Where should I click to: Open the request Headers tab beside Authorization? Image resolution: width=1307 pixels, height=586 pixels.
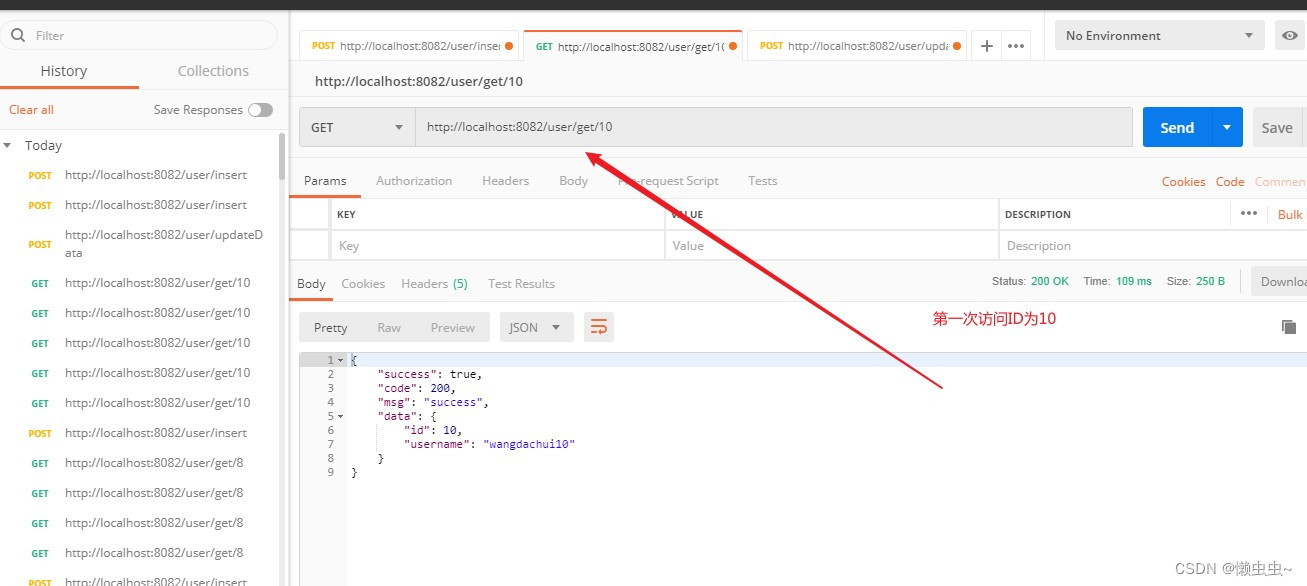[505, 181]
